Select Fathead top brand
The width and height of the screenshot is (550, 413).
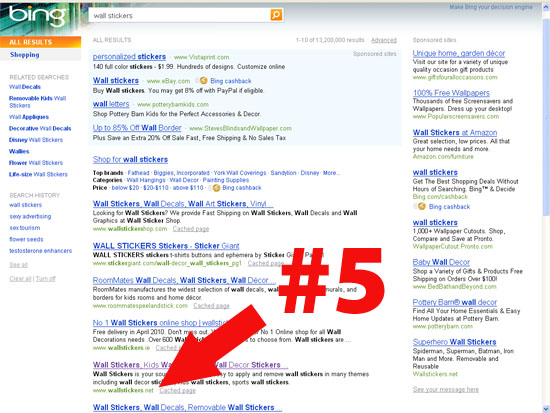pos(138,173)
